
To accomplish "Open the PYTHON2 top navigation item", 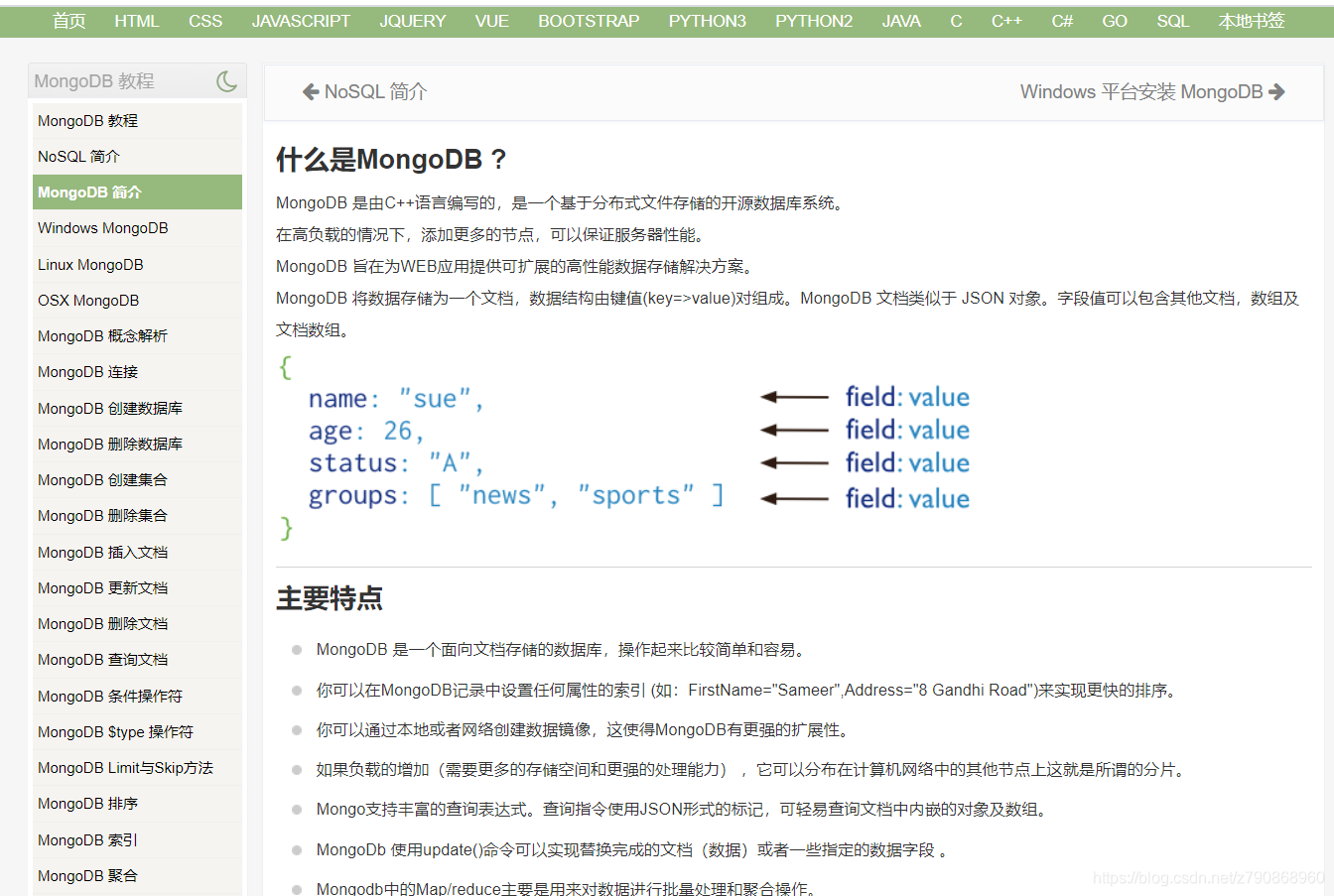I will [x=814, y=21].
